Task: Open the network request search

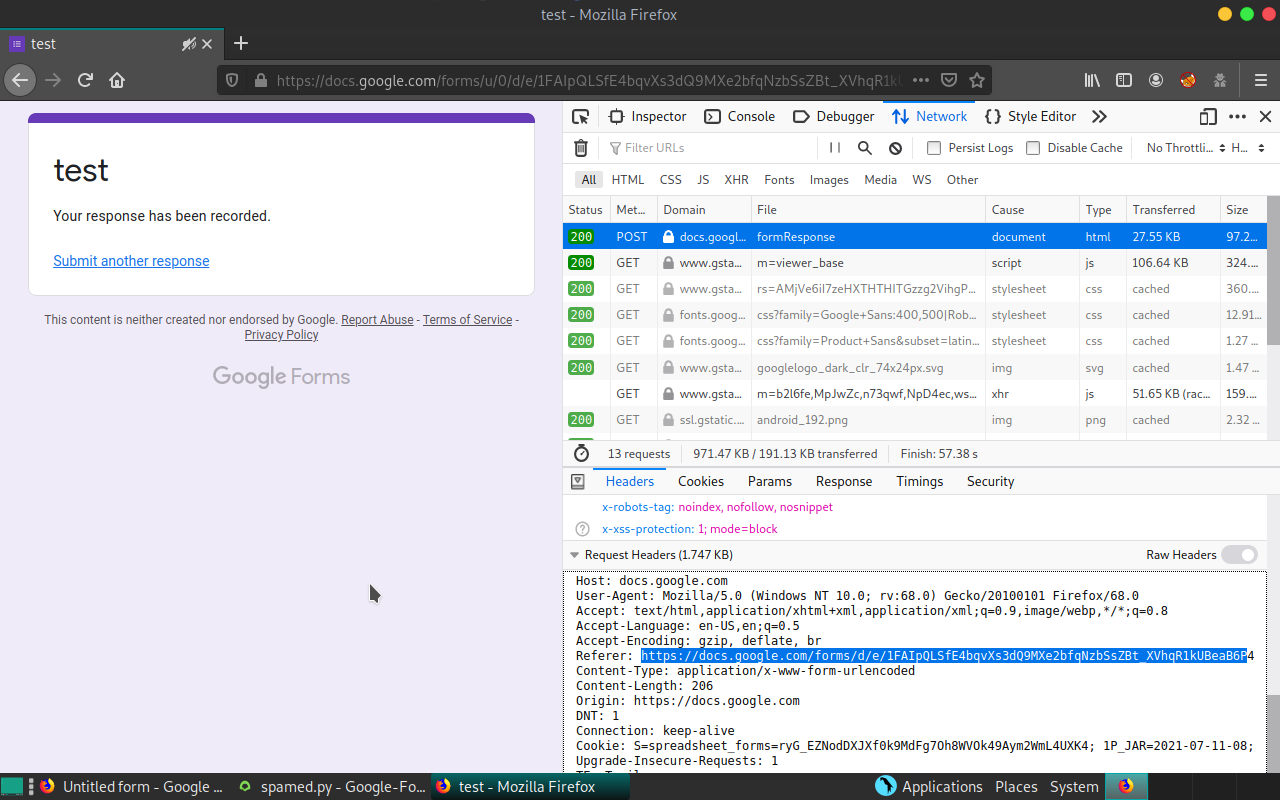Action: coord(864,147)
